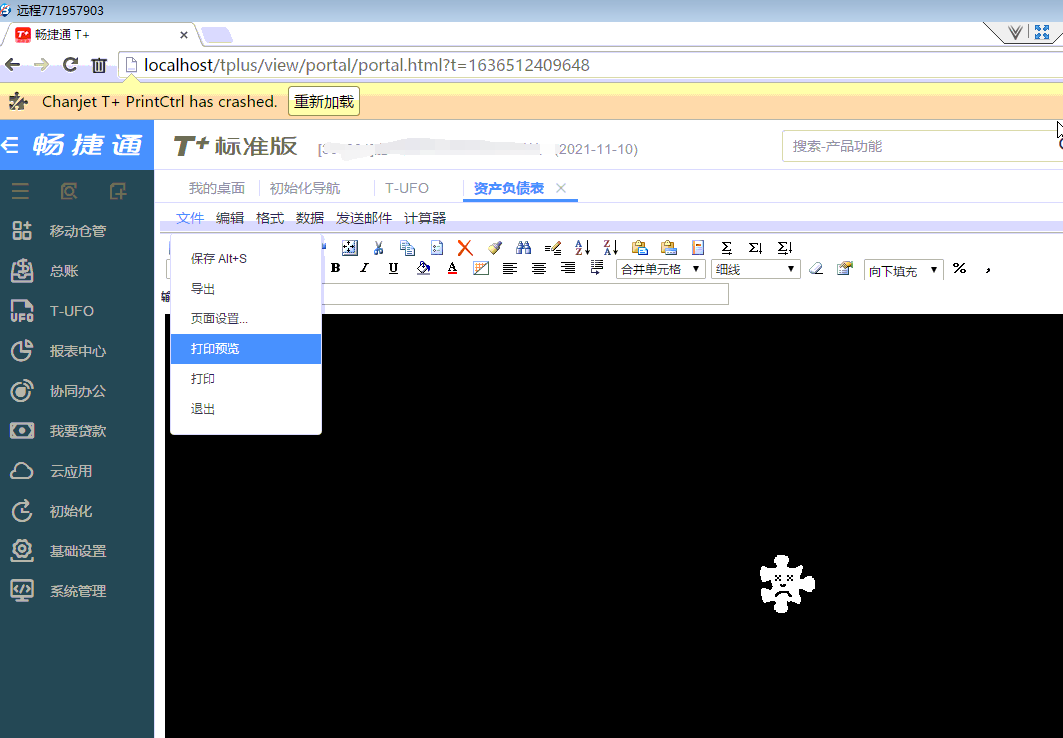Open the 编辑 menu

pyautogui.click(x=230, y=218)
